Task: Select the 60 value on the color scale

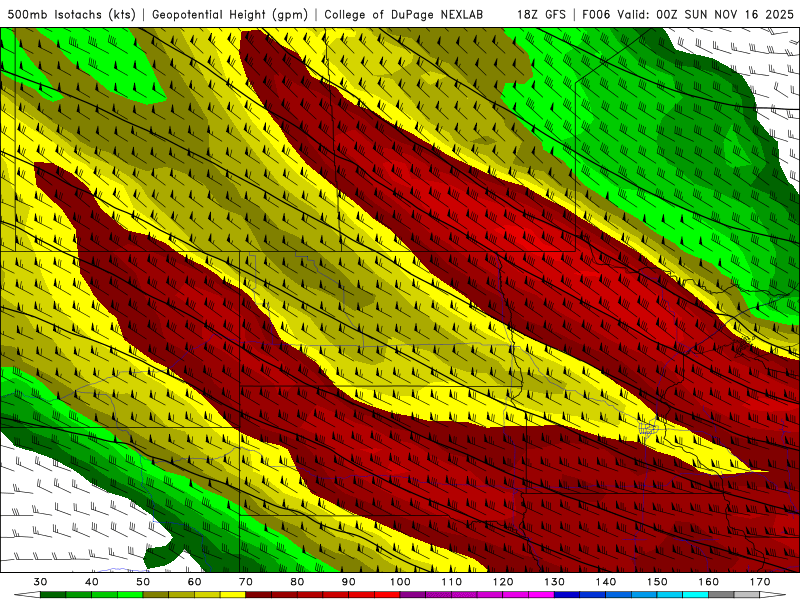Action: pos(194,582)
